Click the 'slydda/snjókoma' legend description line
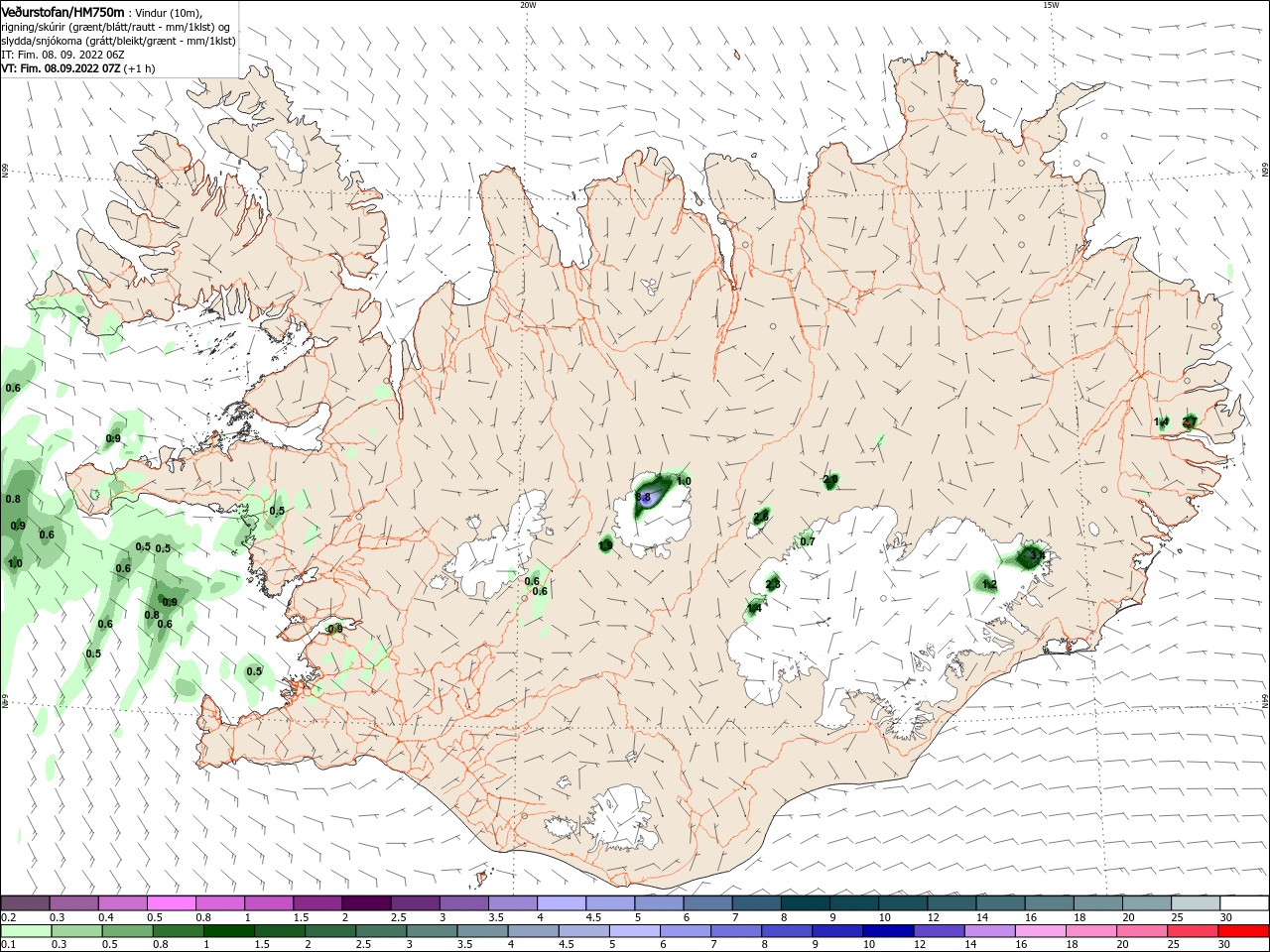This screenshot has width=1270, height=952. point(118,41)
